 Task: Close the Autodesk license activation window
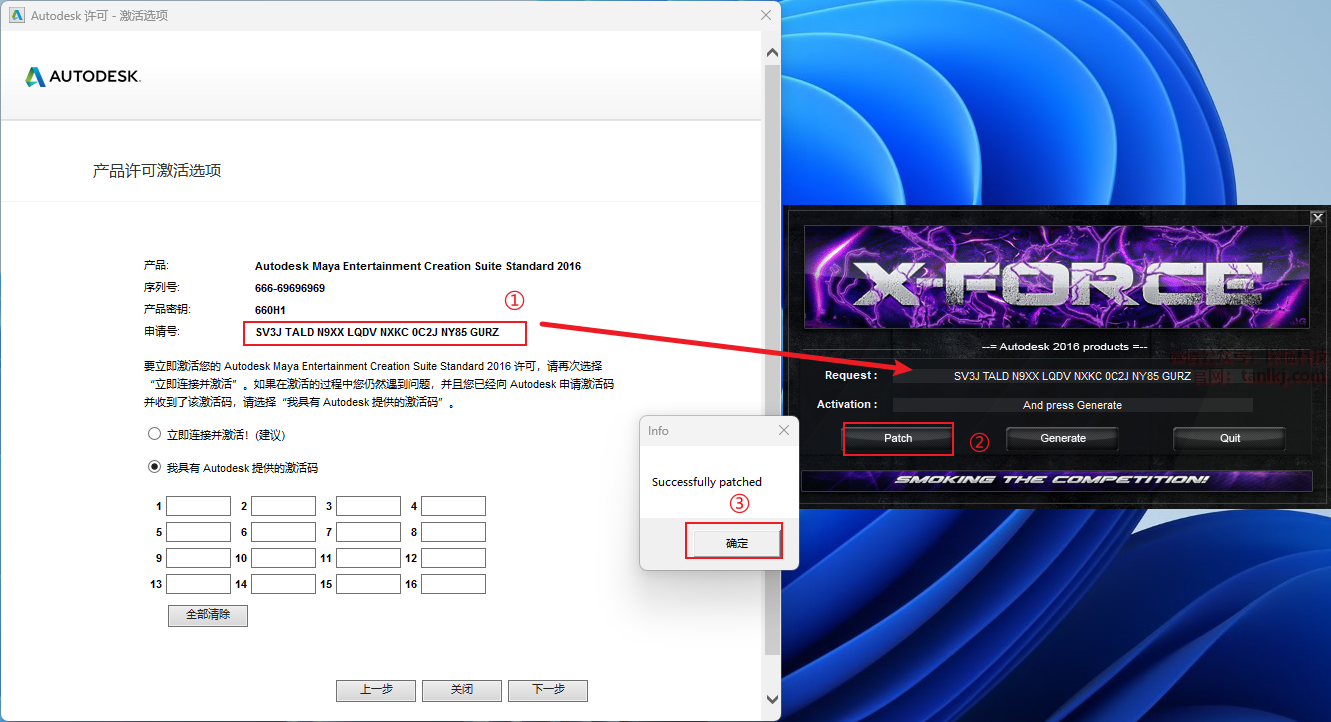(767, 15)
